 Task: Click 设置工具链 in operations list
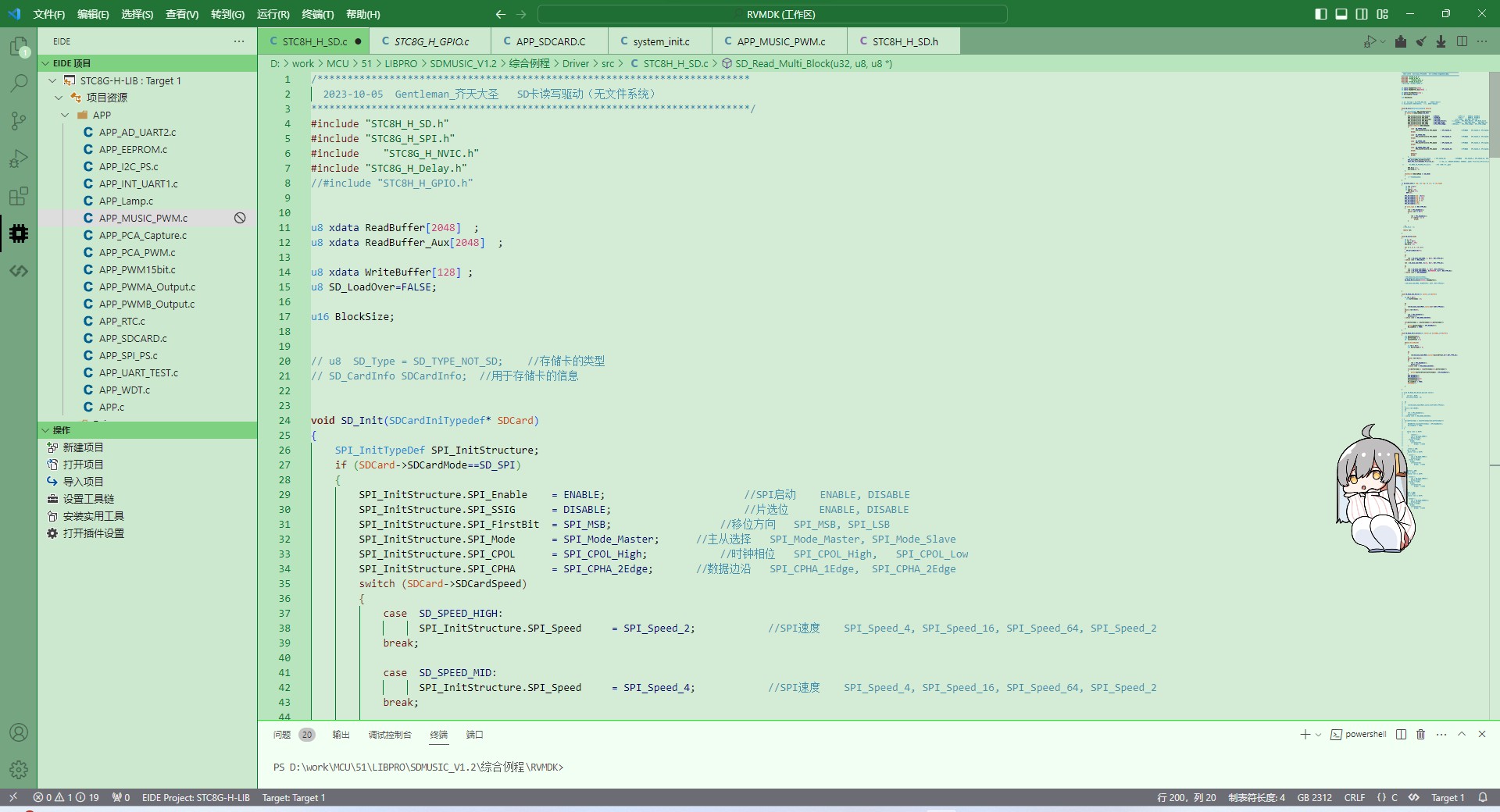coord(88,499)
